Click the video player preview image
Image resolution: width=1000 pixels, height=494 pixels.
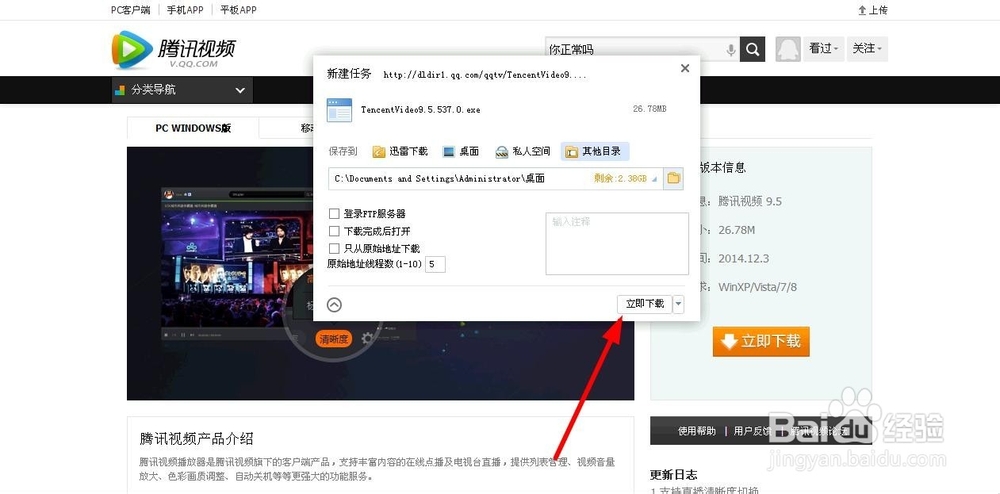(x=381, y=273)
